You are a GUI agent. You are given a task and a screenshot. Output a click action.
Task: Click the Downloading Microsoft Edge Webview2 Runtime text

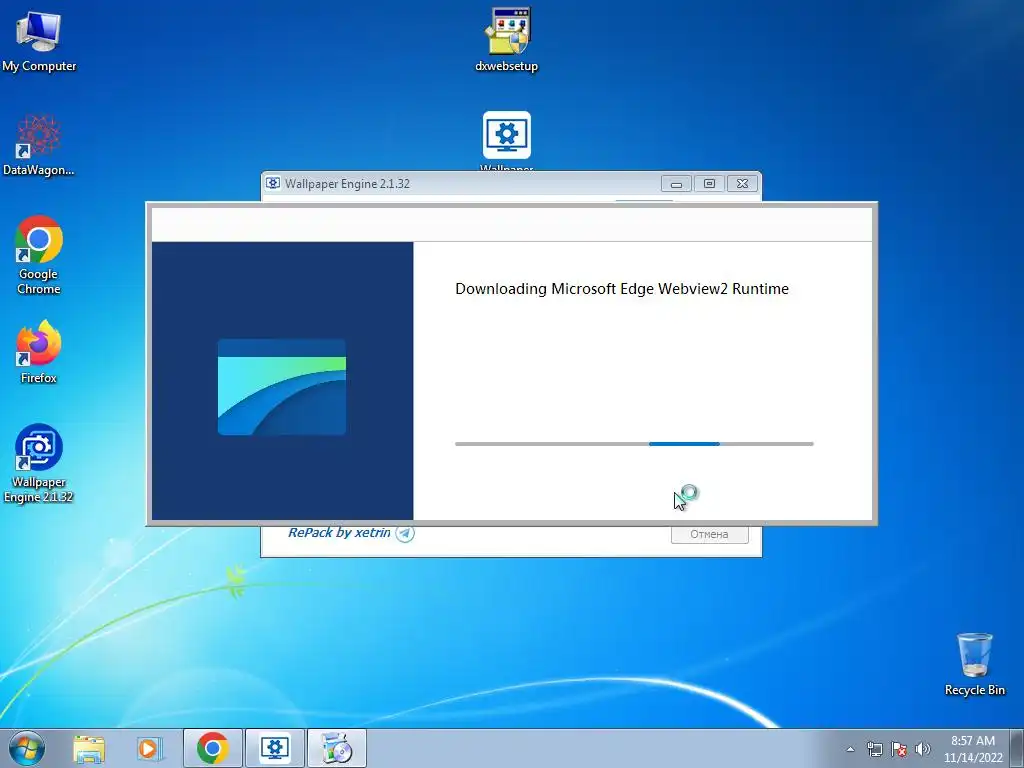tap(622, 289)
